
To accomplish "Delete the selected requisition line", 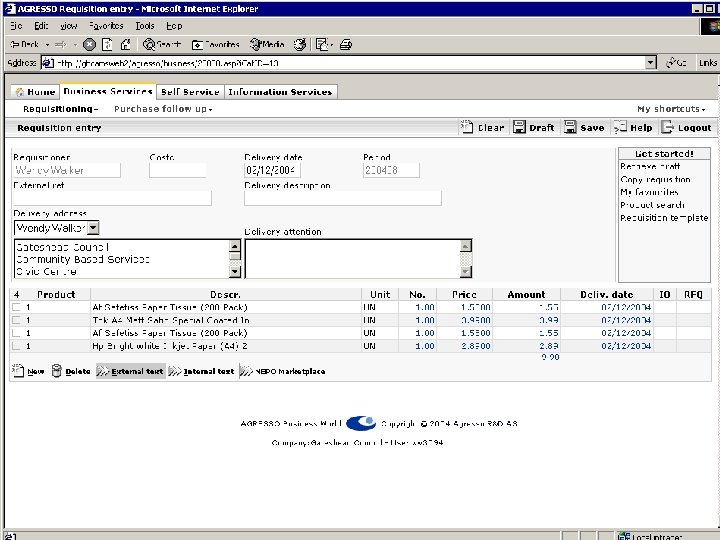I will tap(71, 371).
